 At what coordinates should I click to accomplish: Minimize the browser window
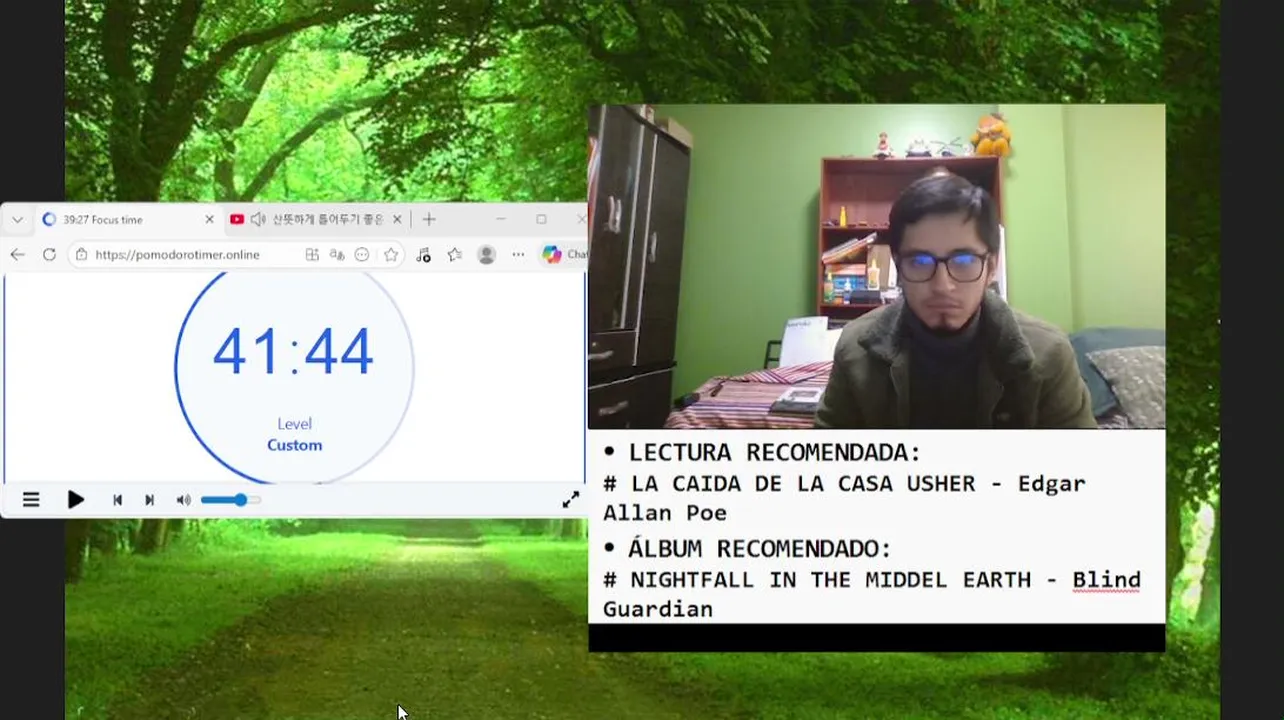[x=501, y=219]
